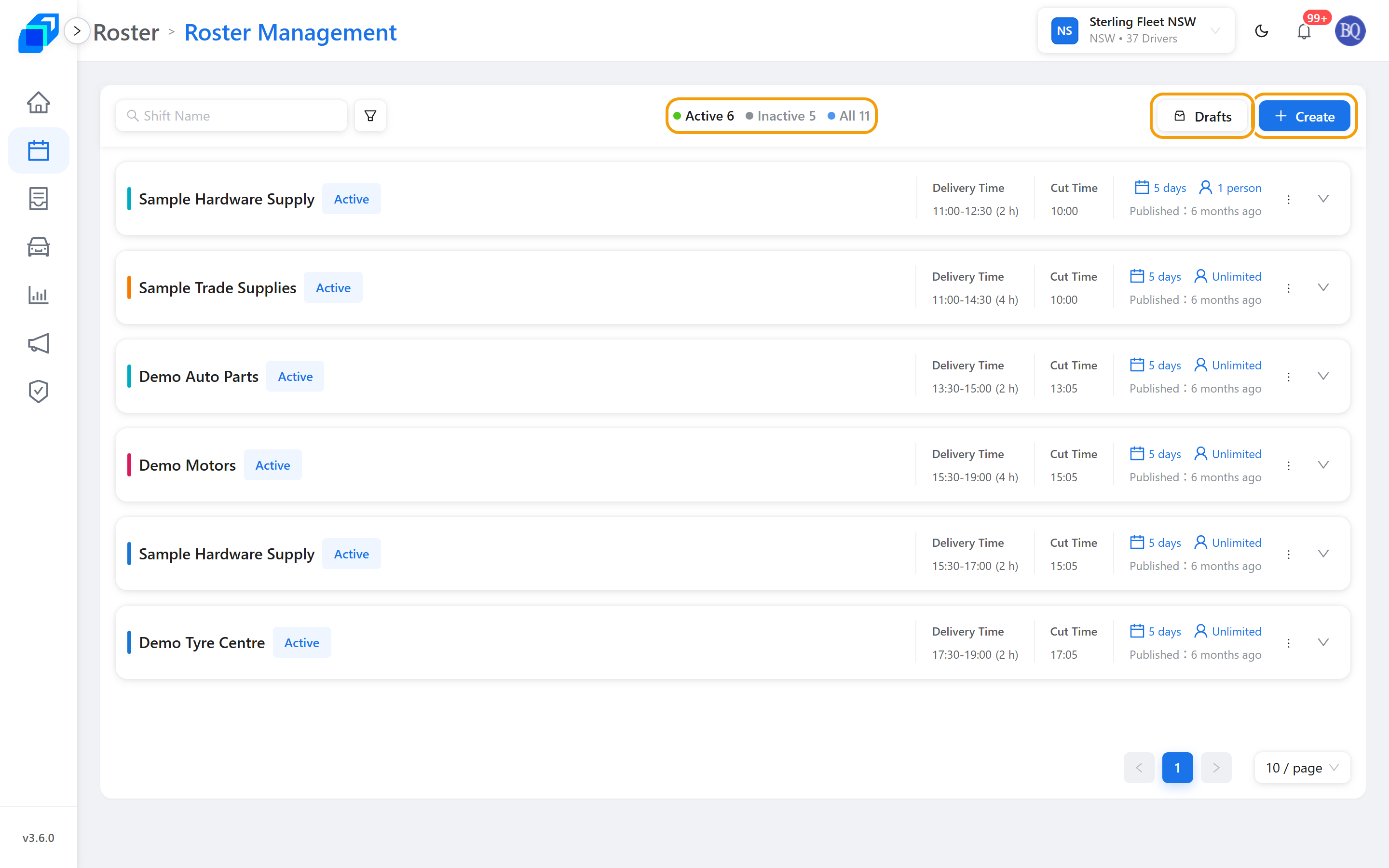This screenshot has height=868, width=1389.
Task: Open the Home sidebar icon
Action: tap(39, 103)
